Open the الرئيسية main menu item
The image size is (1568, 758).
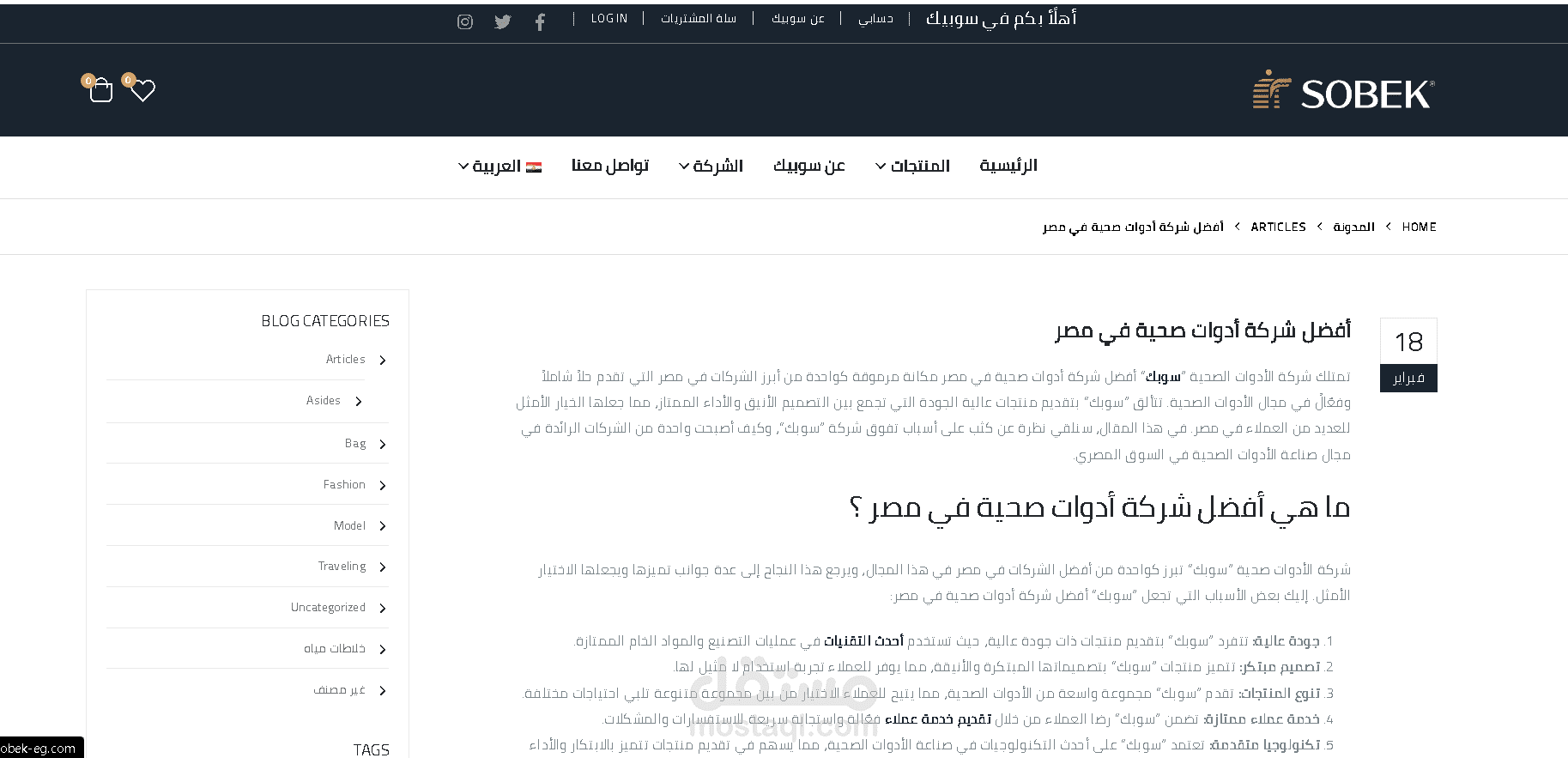point(1008,166)
